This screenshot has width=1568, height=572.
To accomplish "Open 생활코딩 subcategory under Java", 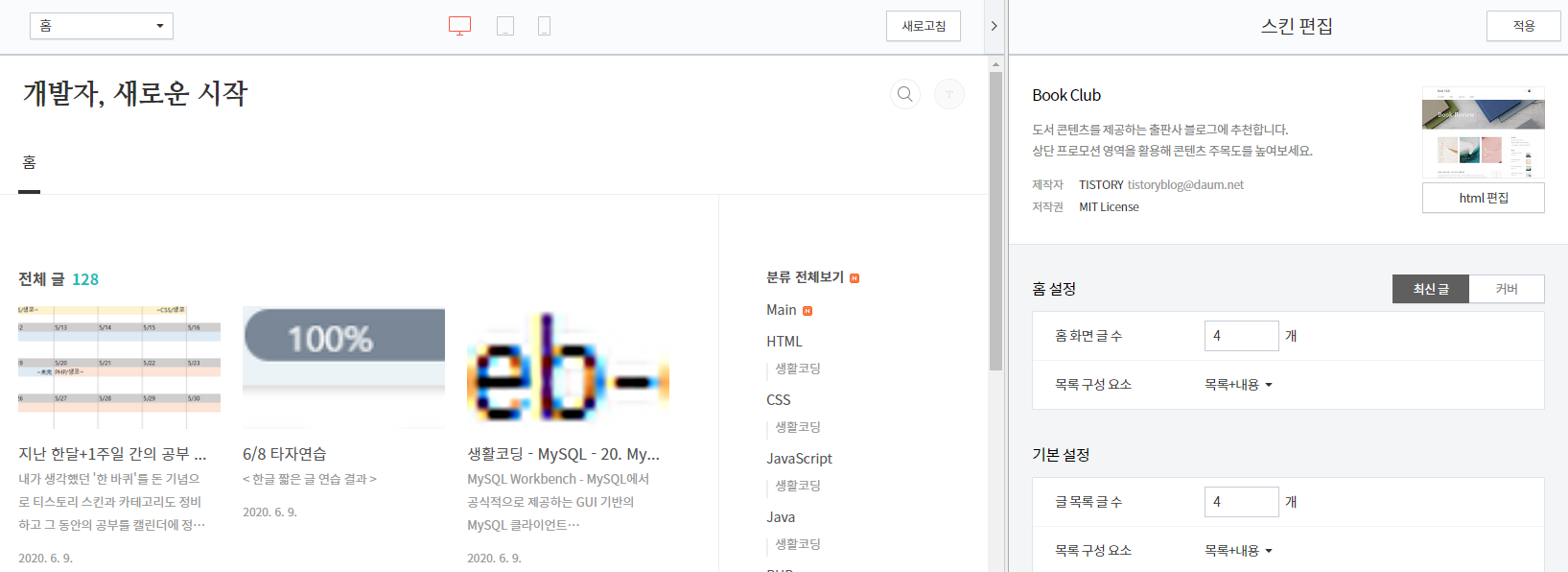I will click(798, 544).
